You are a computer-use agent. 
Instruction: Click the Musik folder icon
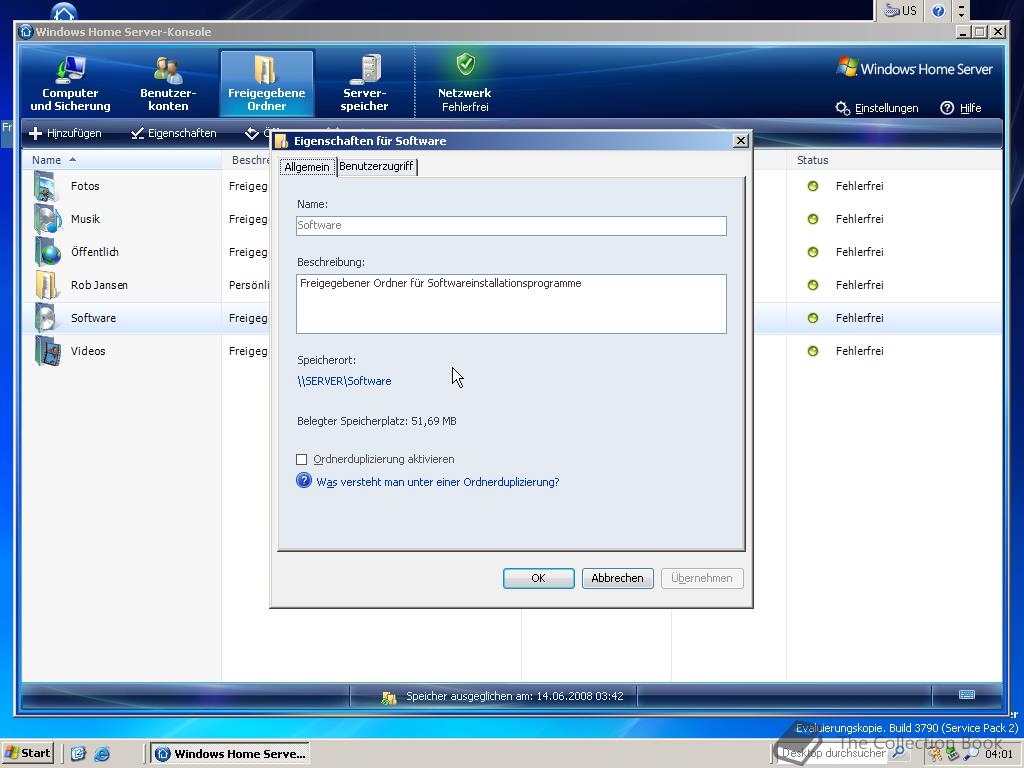pos(47,219)
